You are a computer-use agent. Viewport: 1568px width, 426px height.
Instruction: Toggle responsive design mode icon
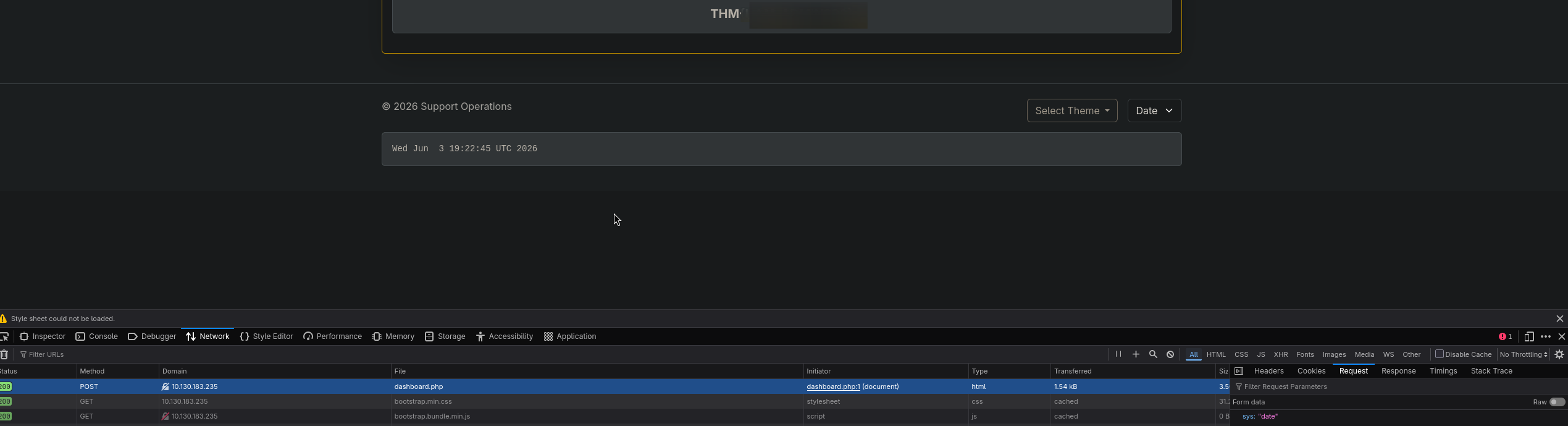click(x=1529, y=336)
